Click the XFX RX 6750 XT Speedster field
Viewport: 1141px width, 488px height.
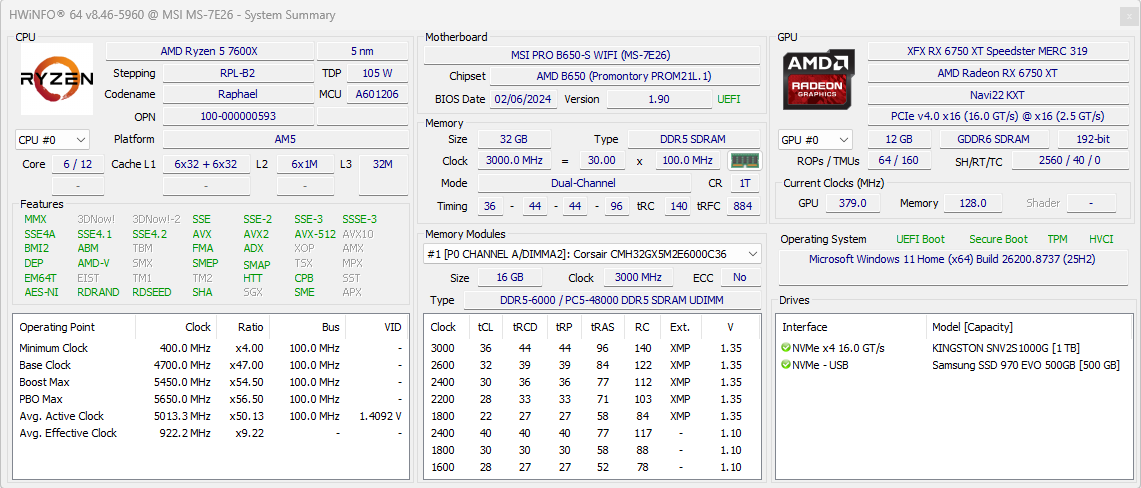[999, 51]
